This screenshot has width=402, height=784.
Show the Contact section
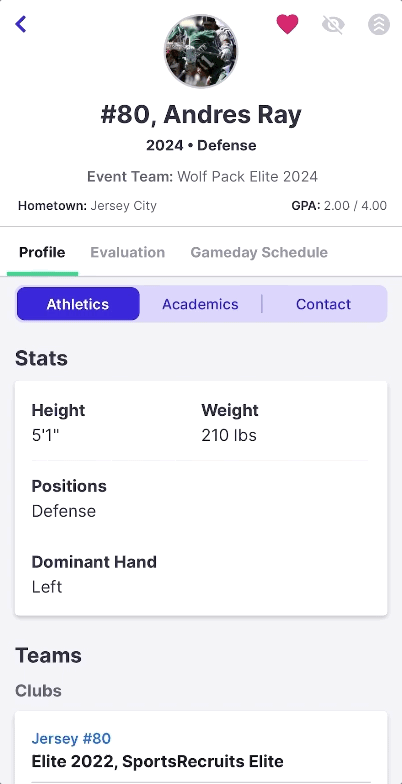click(x=324, y=304)
